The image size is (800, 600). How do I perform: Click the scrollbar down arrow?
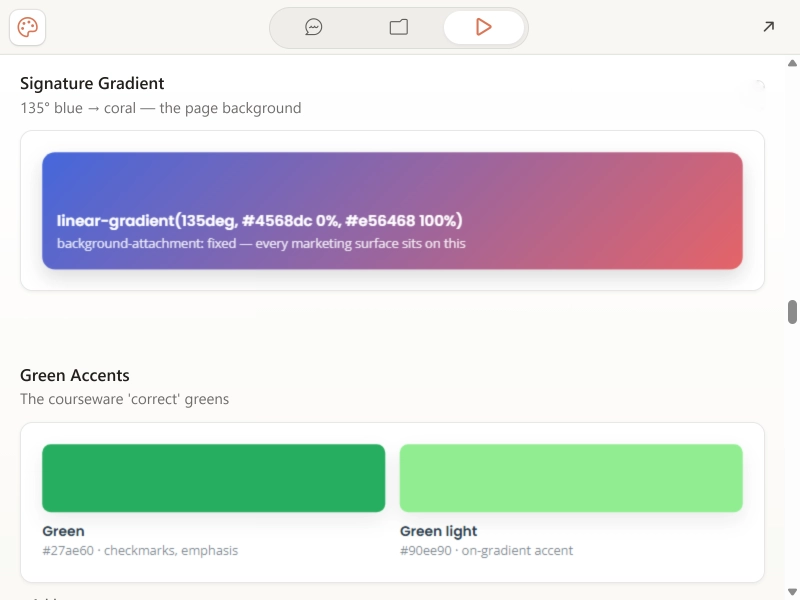792,592
